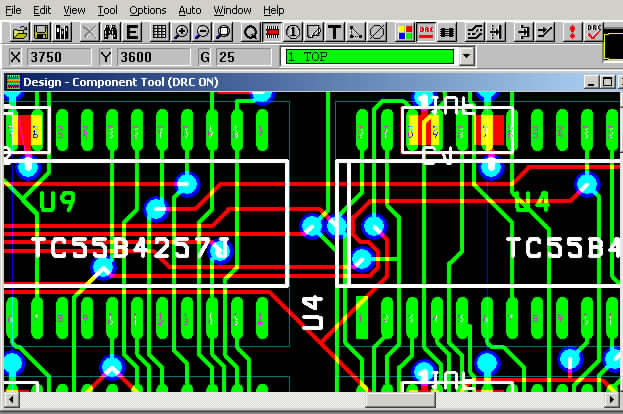The image size is (623, 414).
Task: Click the horizontal scrollbar right arrow
Action: point(612,399)
